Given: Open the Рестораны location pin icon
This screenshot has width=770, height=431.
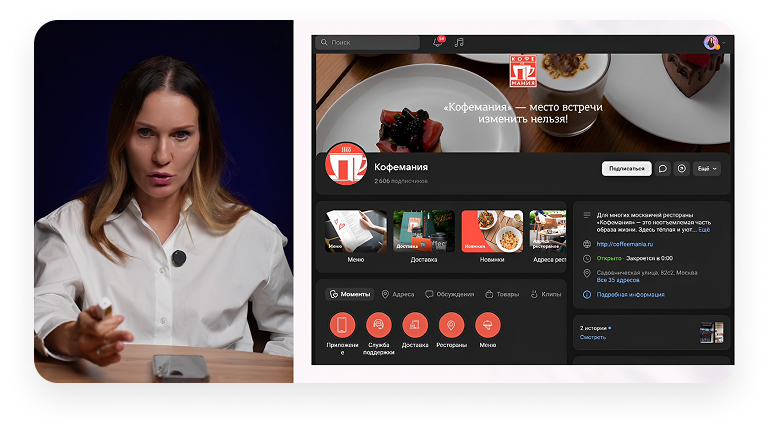Looking at the screenshot, I should 451,325.
